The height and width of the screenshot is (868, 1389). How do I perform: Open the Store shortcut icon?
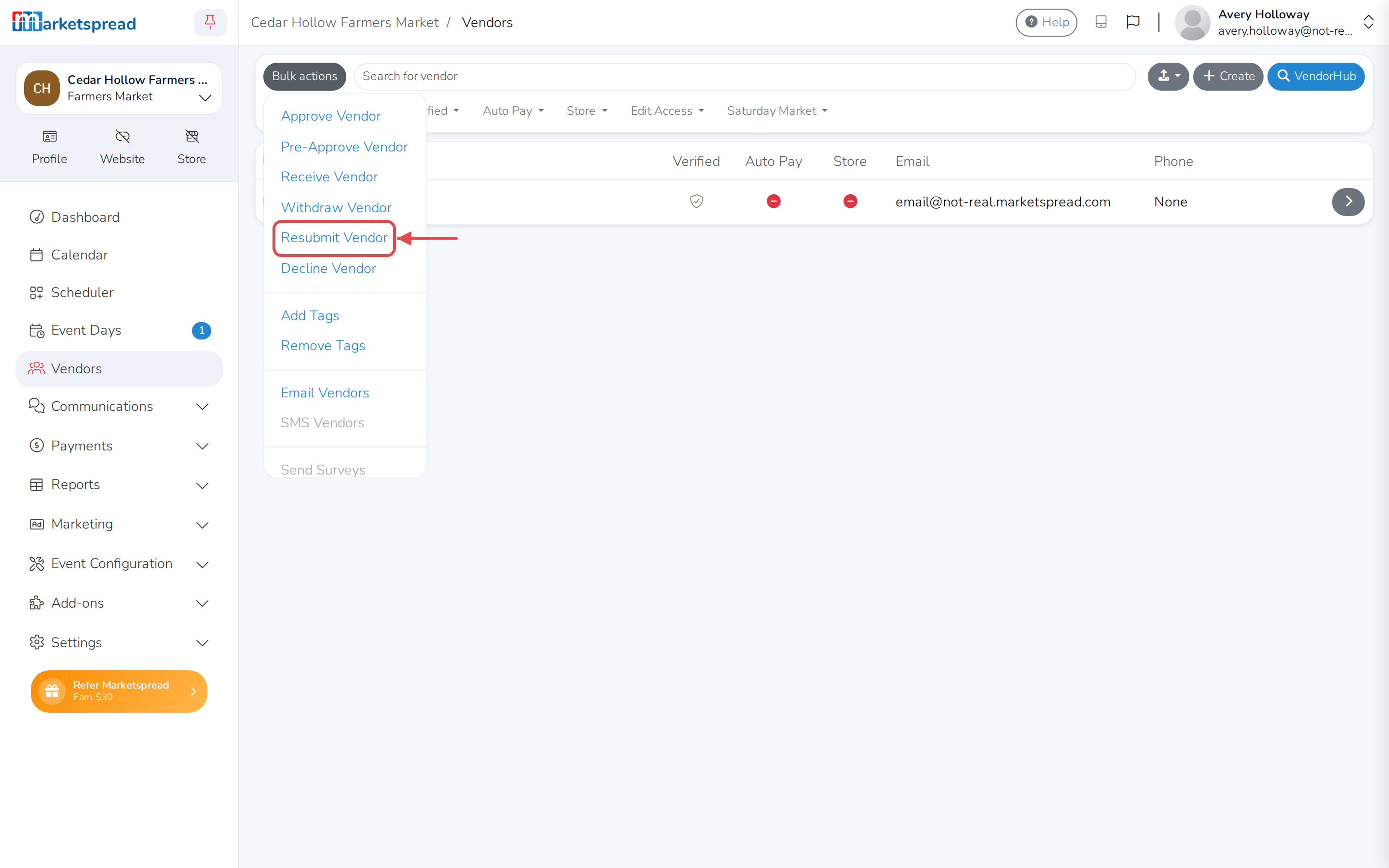[191, 136]
